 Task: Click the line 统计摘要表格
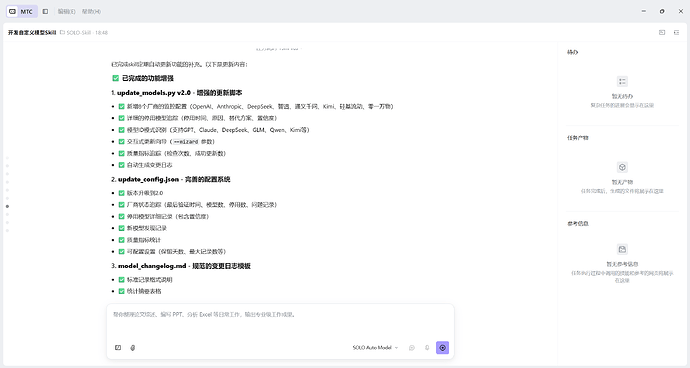(144, 291)
